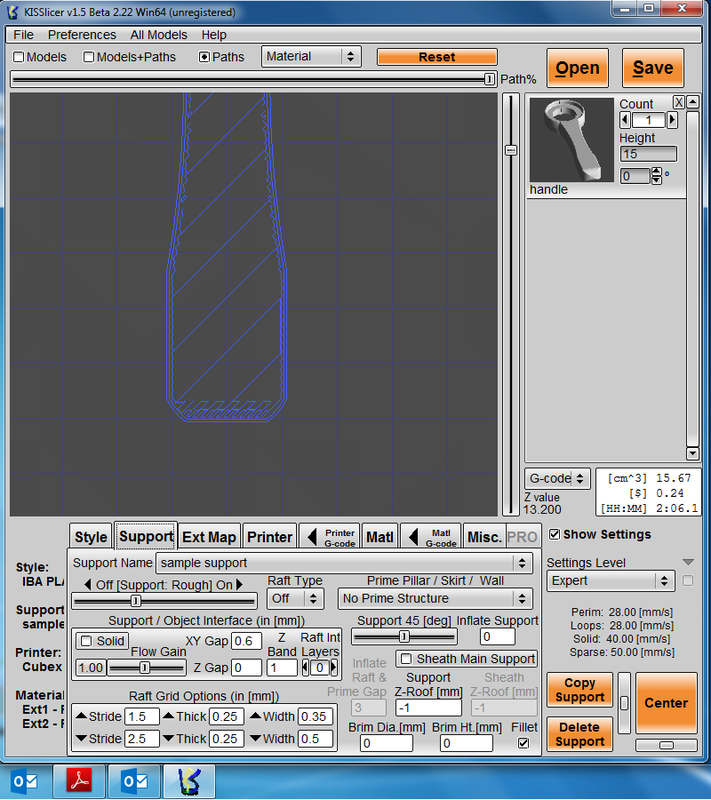Click the Support Z-Roof input field
The width and height of the screenshot is (711, 800).
point(428,708)
